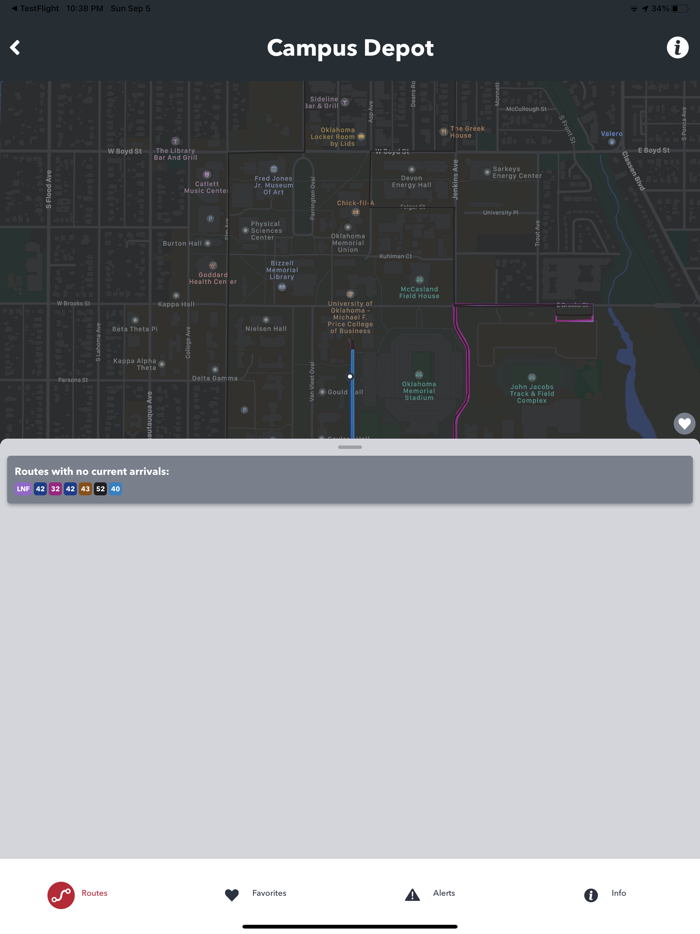Select the LNF route badge
This screenshot has width=700, height=934.
(23, 489)
